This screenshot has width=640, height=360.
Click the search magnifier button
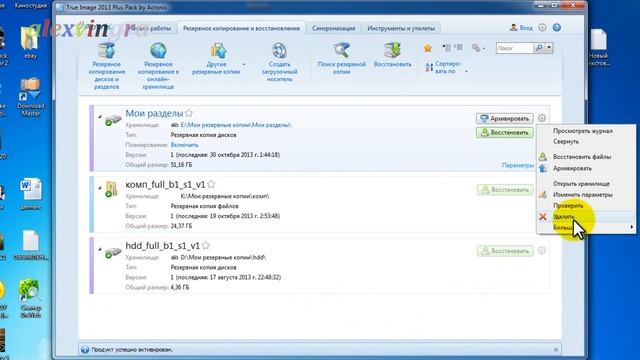(539, 48)
